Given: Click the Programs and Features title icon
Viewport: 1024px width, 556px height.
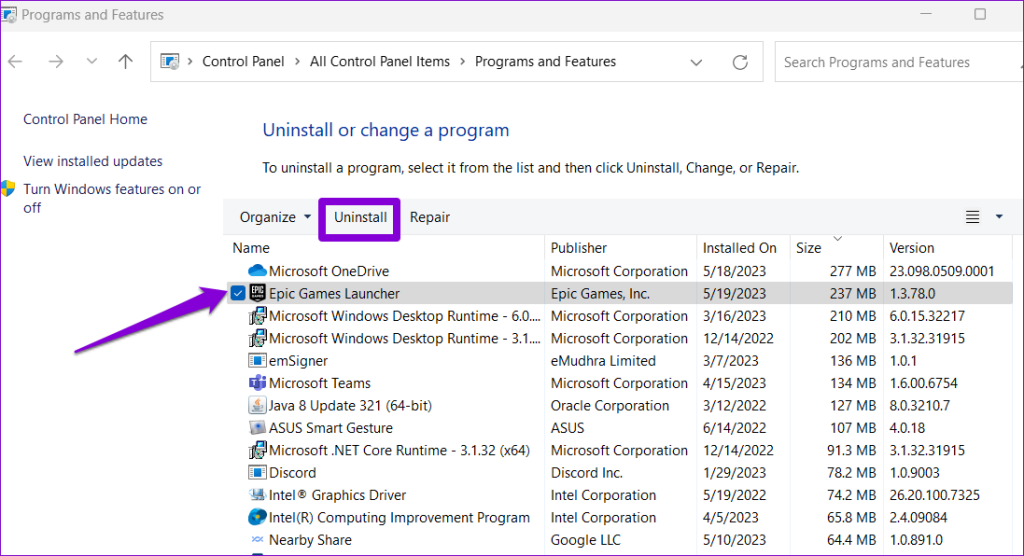Looking at the screenshot, I should pyautogui.click(x=8, y=14).
